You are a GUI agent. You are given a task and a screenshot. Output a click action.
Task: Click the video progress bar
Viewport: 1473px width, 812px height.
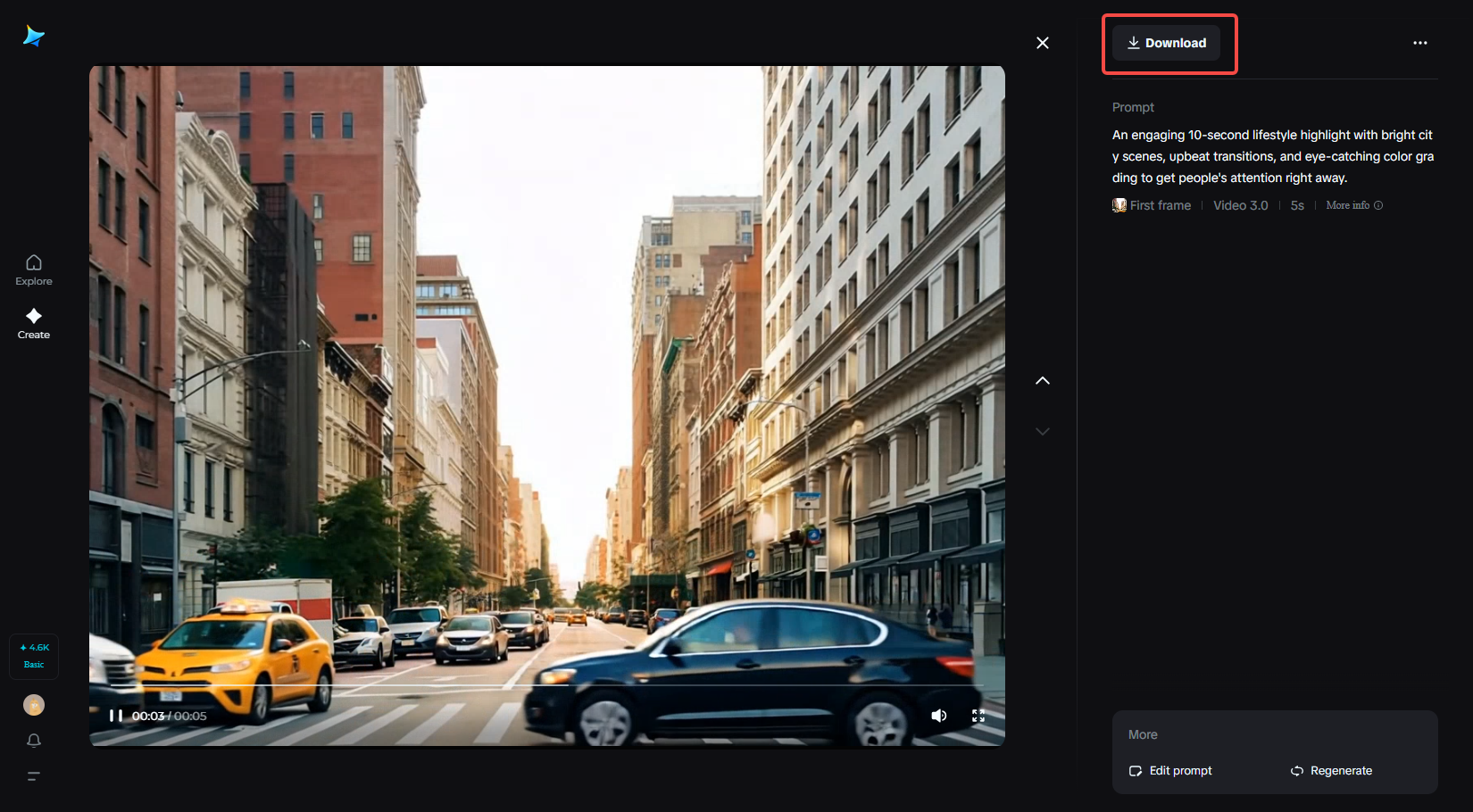pyautogui.click(x=547, y=686)
